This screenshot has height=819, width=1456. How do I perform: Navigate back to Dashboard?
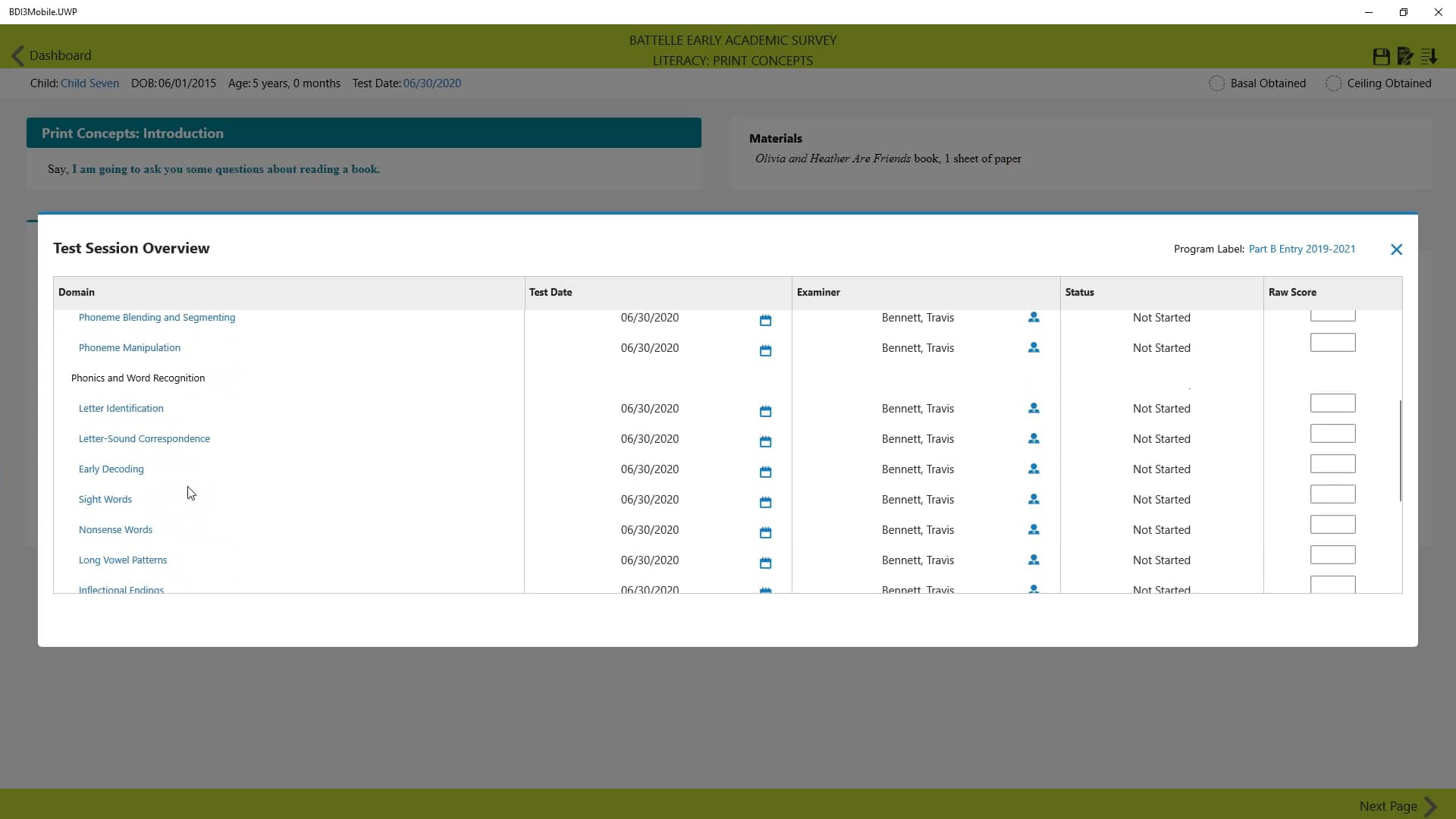(59, 55)
